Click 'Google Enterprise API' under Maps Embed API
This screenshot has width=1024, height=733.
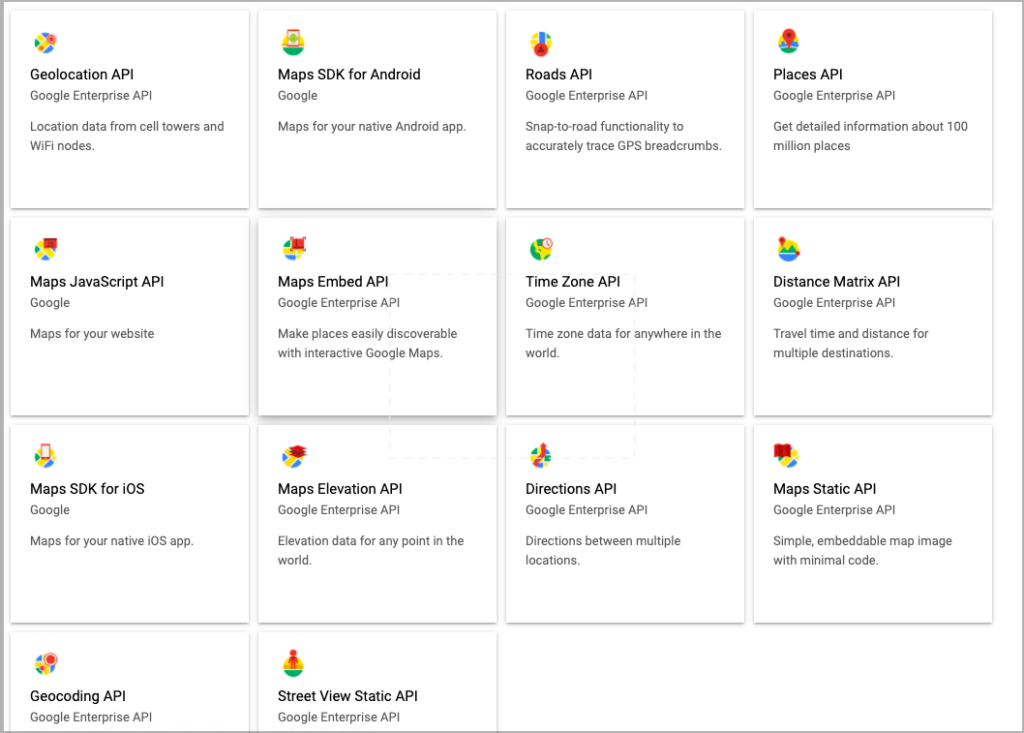click(x=338, y=302)
